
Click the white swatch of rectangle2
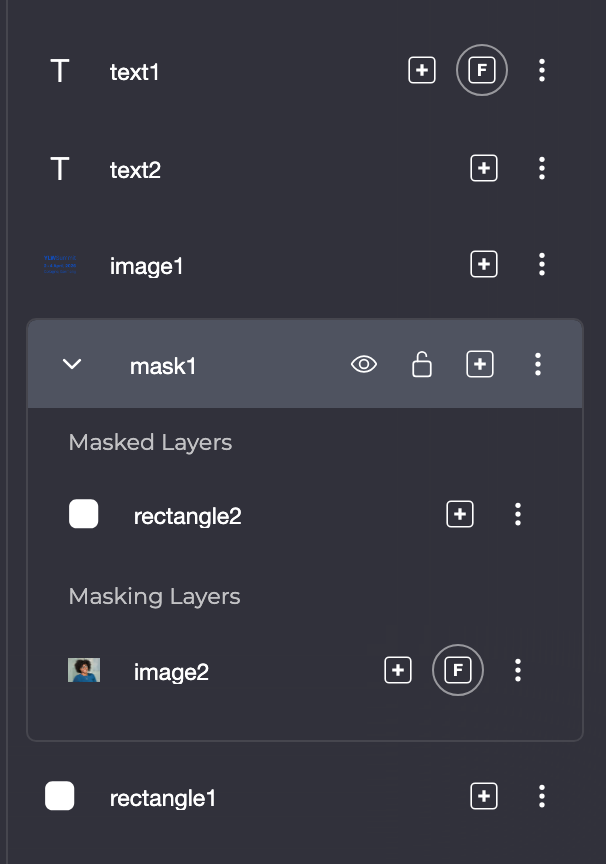tap(84, 514)
